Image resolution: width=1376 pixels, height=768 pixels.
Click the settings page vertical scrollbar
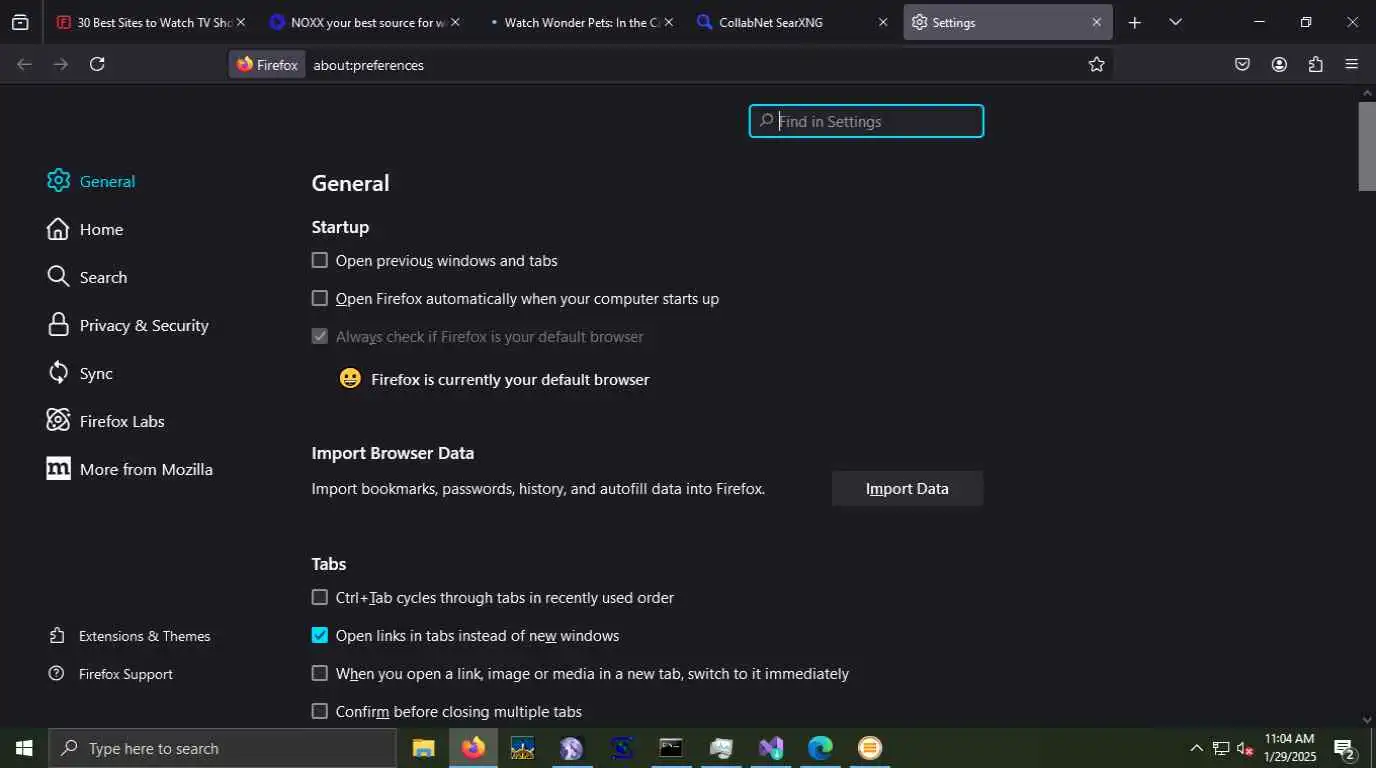point(1367,146)
